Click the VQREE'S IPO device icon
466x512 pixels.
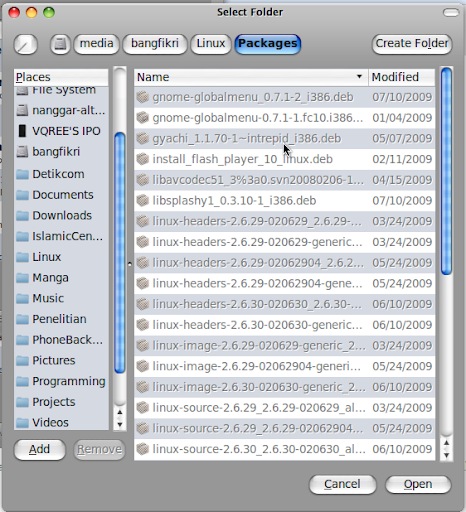coord(22,131)
